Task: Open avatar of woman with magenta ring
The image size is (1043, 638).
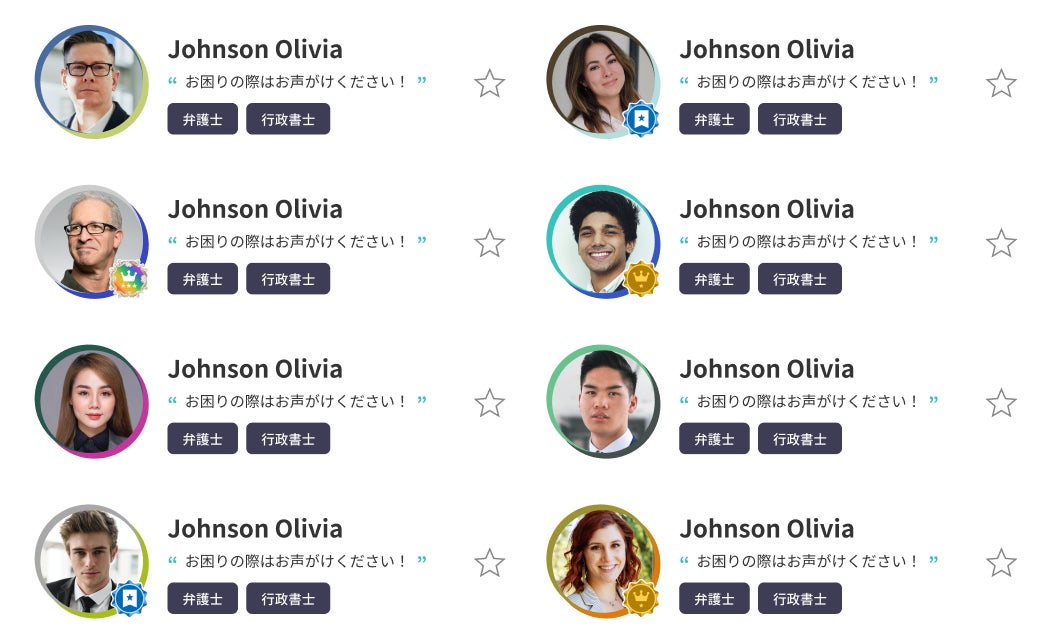Action: pyautogui.click(x=91, y=401)
